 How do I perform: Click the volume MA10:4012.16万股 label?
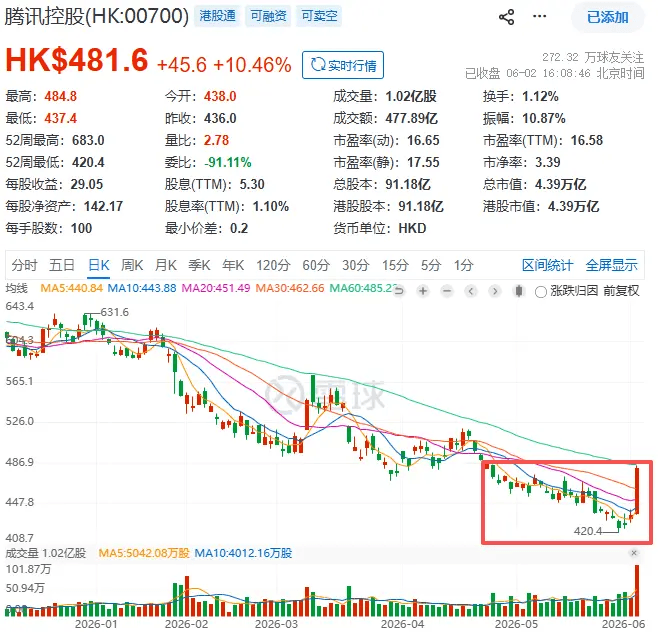(243, 553)
